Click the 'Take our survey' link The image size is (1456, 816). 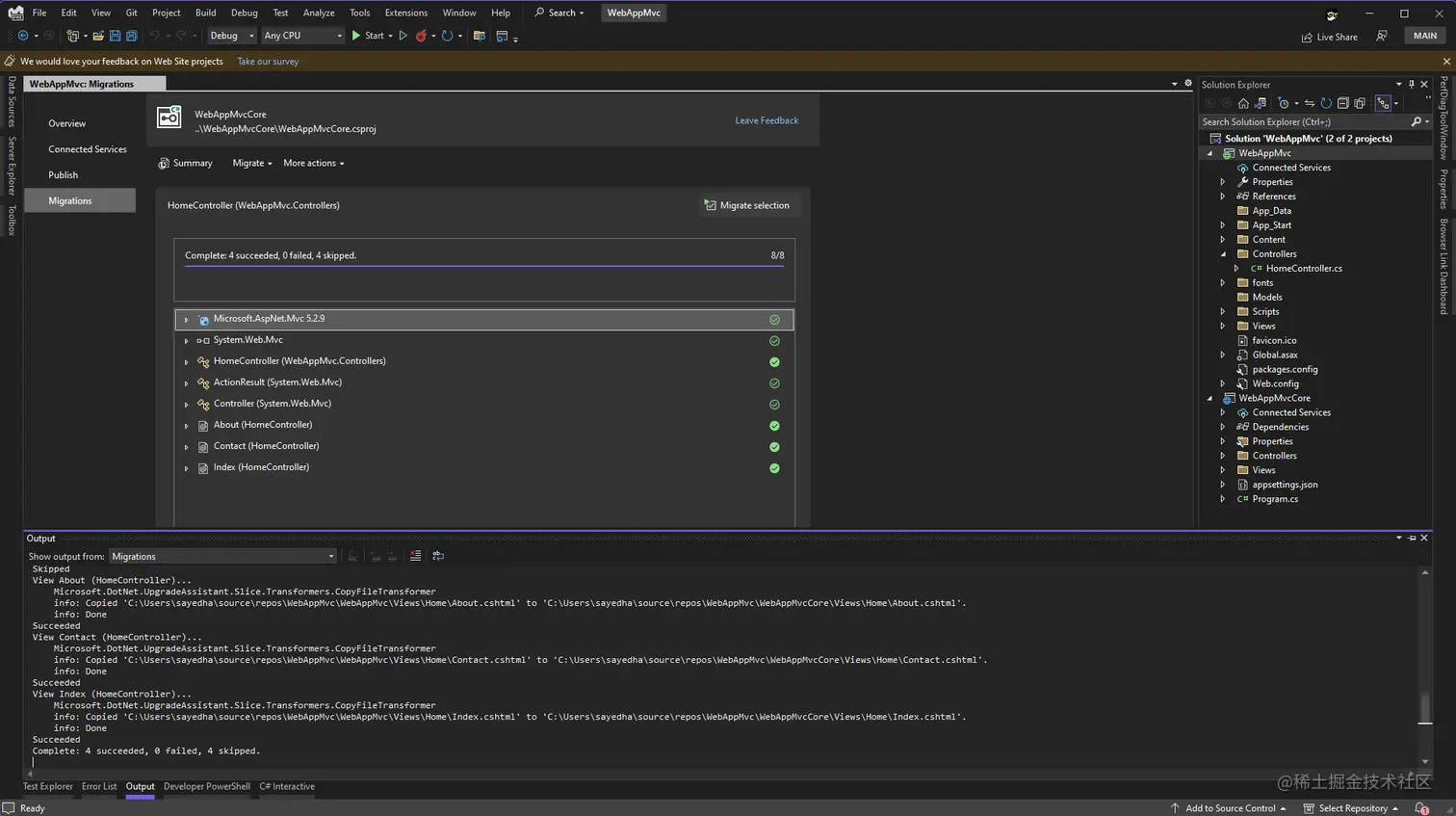[268, 61]
